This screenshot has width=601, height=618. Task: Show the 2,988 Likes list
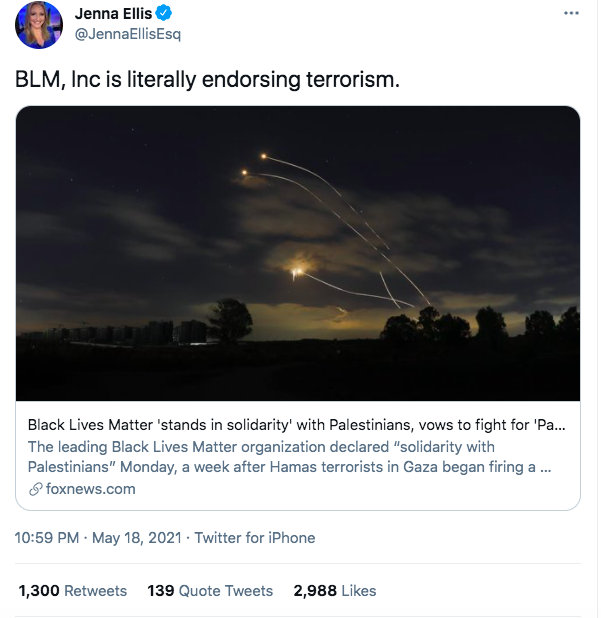tap(334, 591)
